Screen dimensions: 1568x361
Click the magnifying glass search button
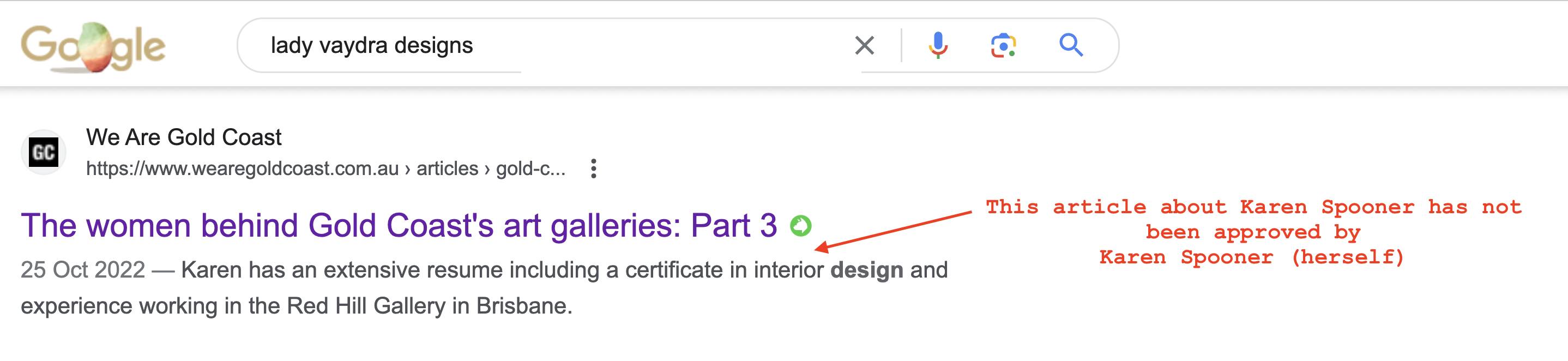[x=1071, y=46]
